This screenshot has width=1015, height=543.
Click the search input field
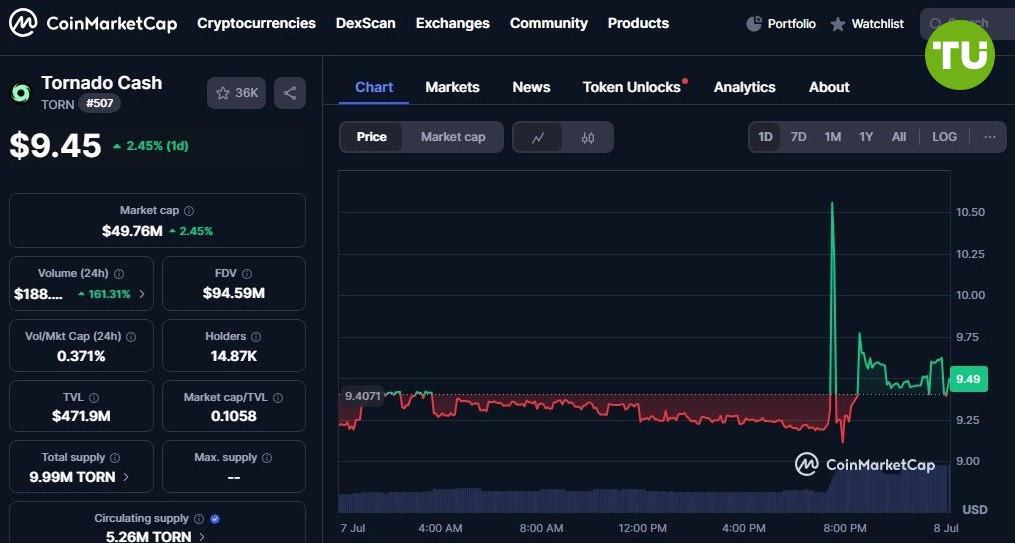[x=967, y=24]
